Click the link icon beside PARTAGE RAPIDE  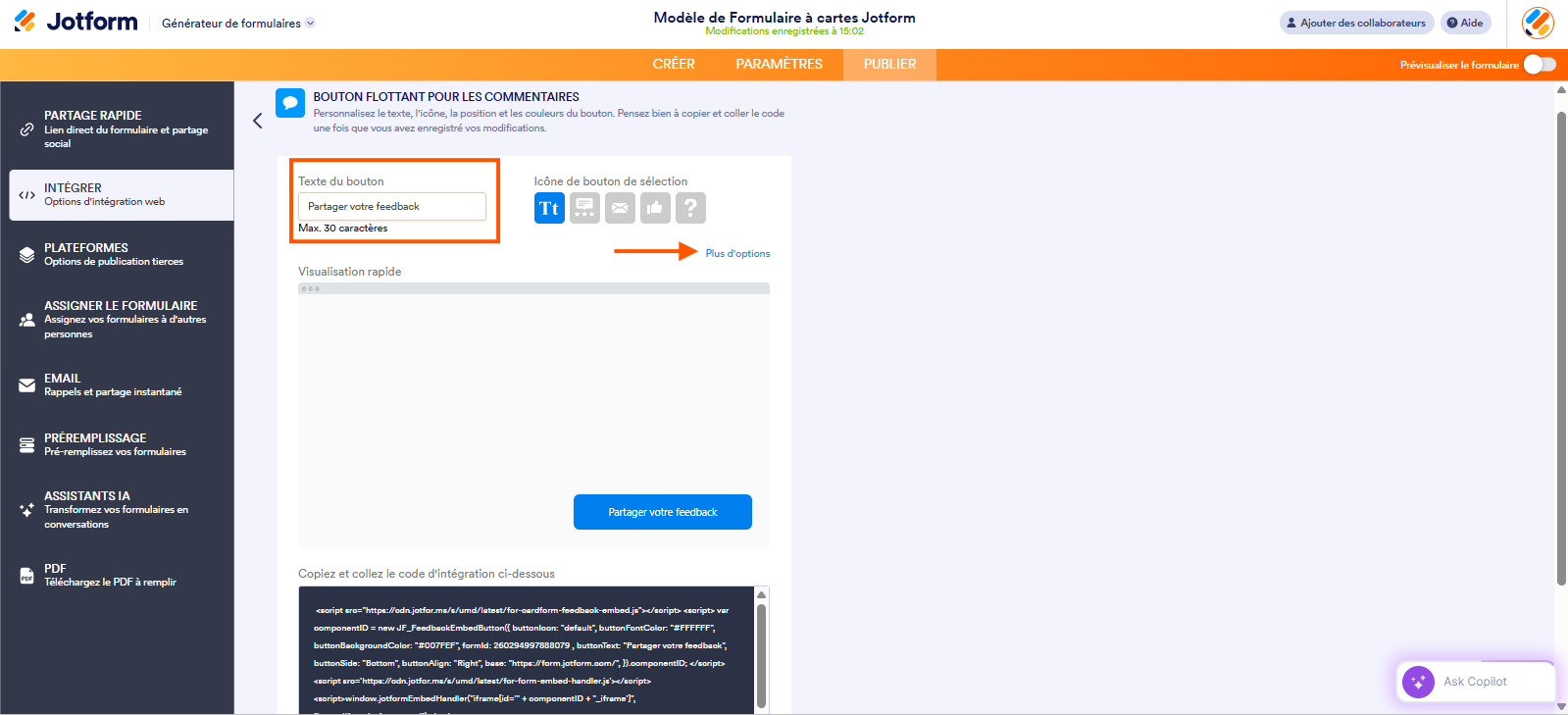click(27, 129)
